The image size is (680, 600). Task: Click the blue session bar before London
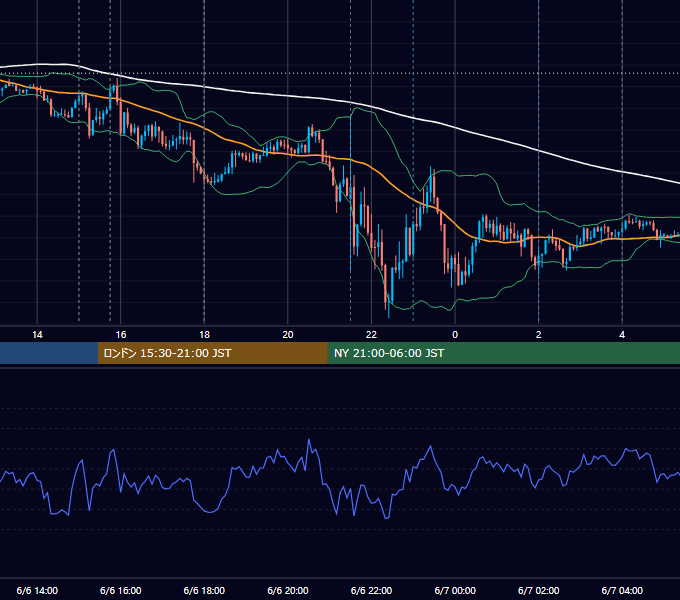[x=49, y=353]
